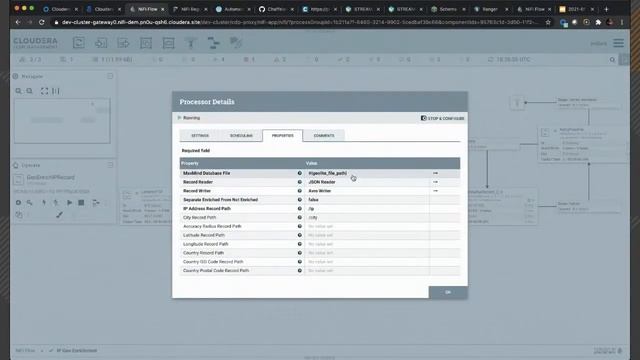
Task: Start the processor with the play icon
Action: coord(69,202)
